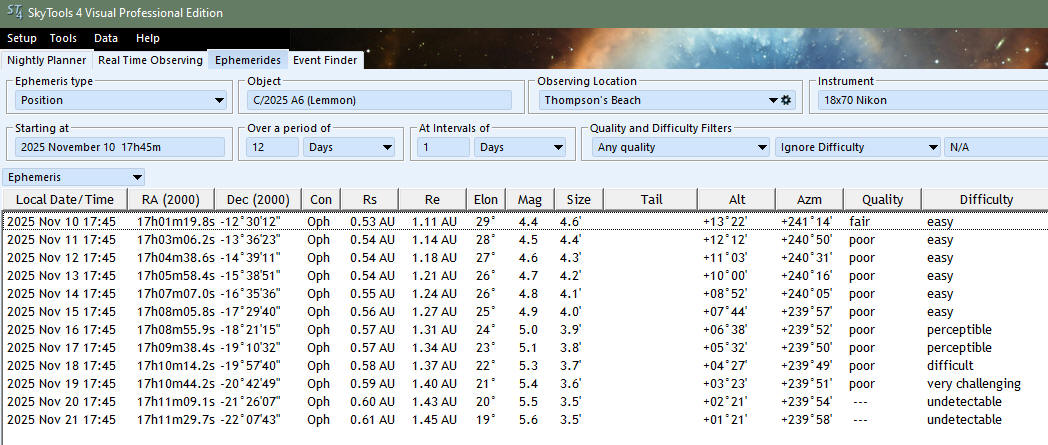This screenshot has height=445, width=1048.
Task: Open the Setup menu
Action: point(22,38)
